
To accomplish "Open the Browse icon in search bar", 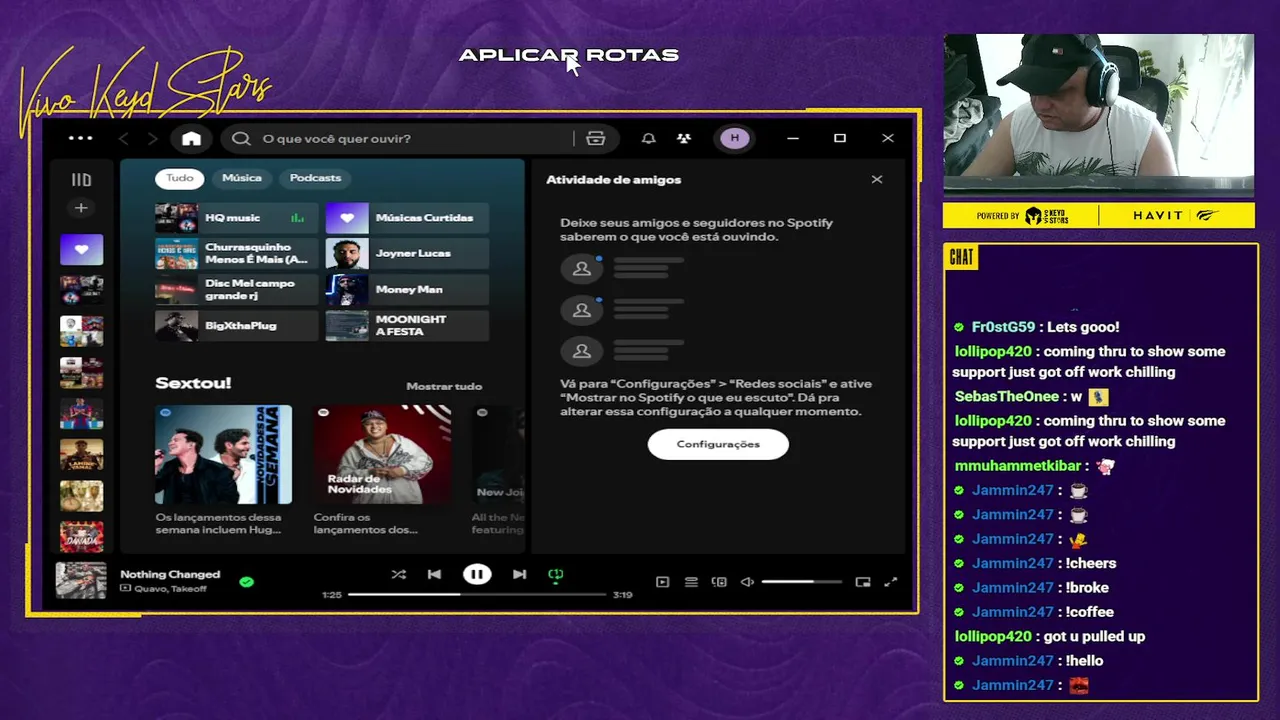I will point(596,138).
